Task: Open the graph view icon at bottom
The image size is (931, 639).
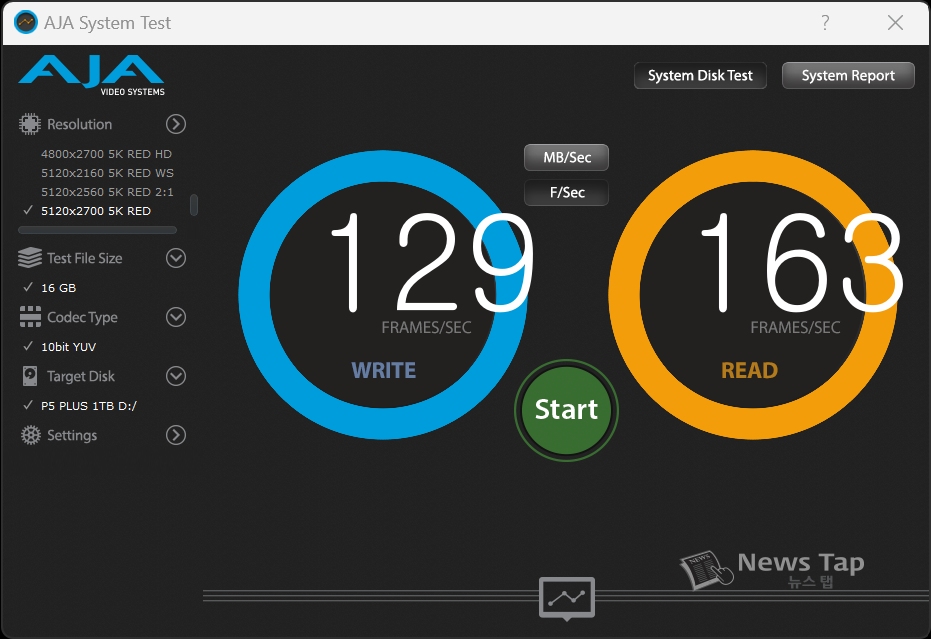Action: 567,598
